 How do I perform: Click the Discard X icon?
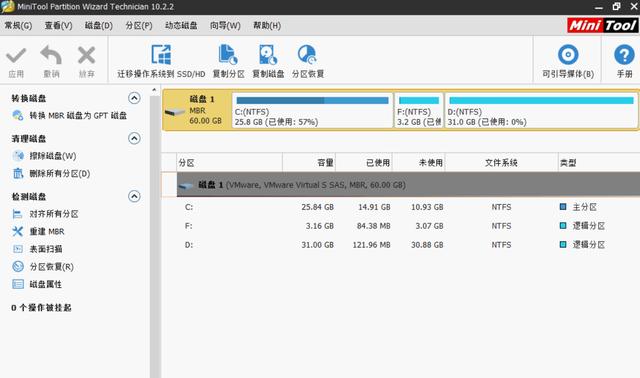[87, 55]
